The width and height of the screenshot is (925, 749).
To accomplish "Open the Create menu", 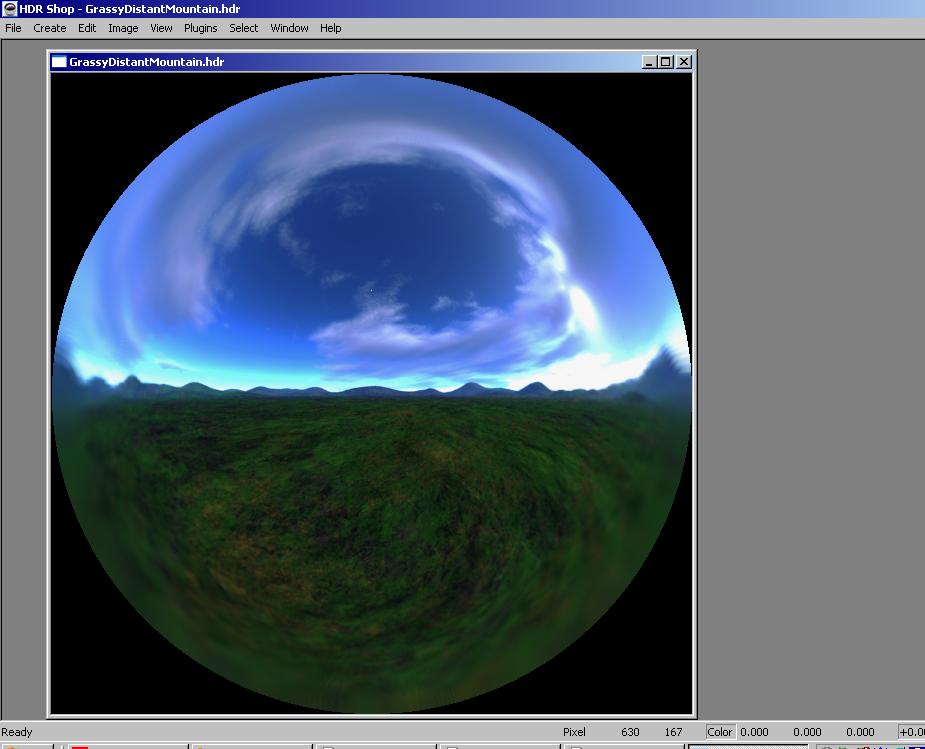I will (x=50, y=28).
